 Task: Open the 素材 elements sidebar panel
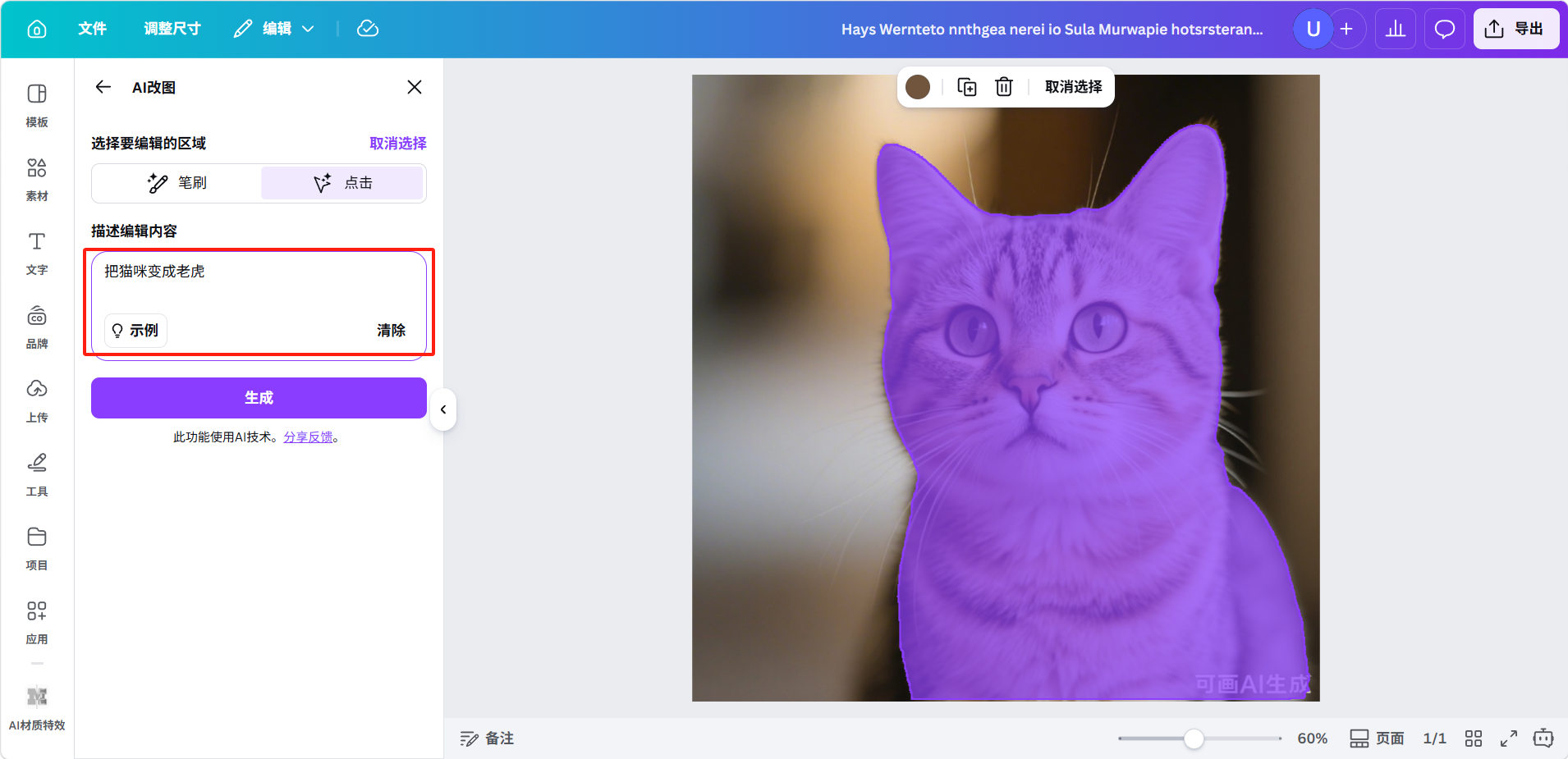37,179
